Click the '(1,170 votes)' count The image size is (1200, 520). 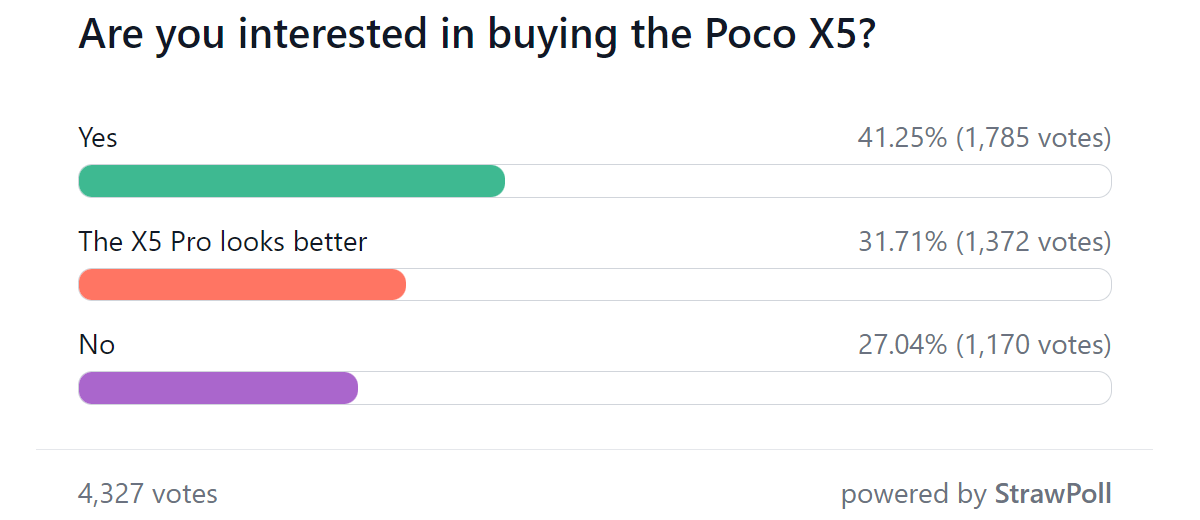click(1034, 346)
